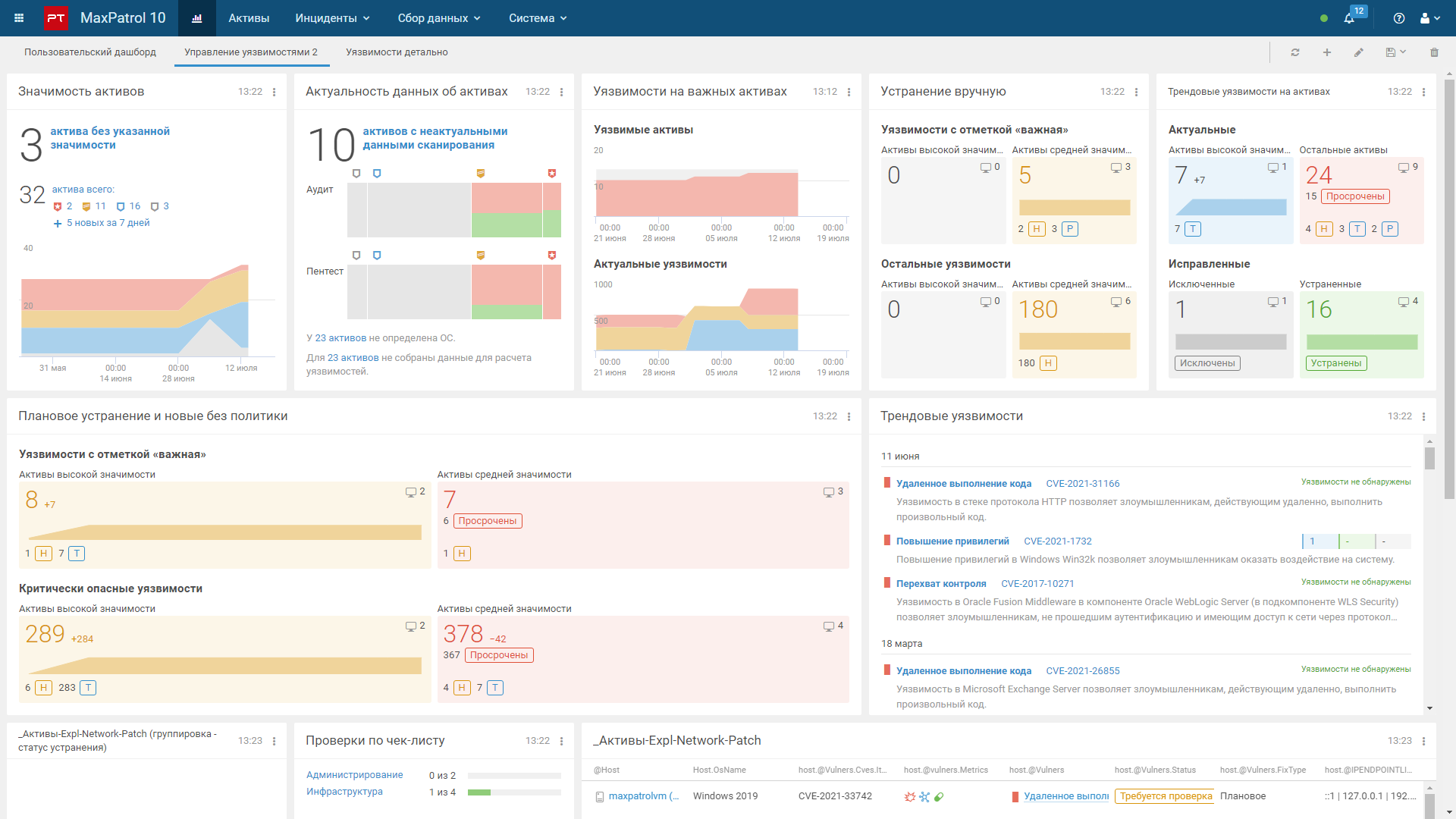Open the CVE-2021-31166 Удаленное выполнение кода link
The image size is (1456, 819).
pos(963,484)
